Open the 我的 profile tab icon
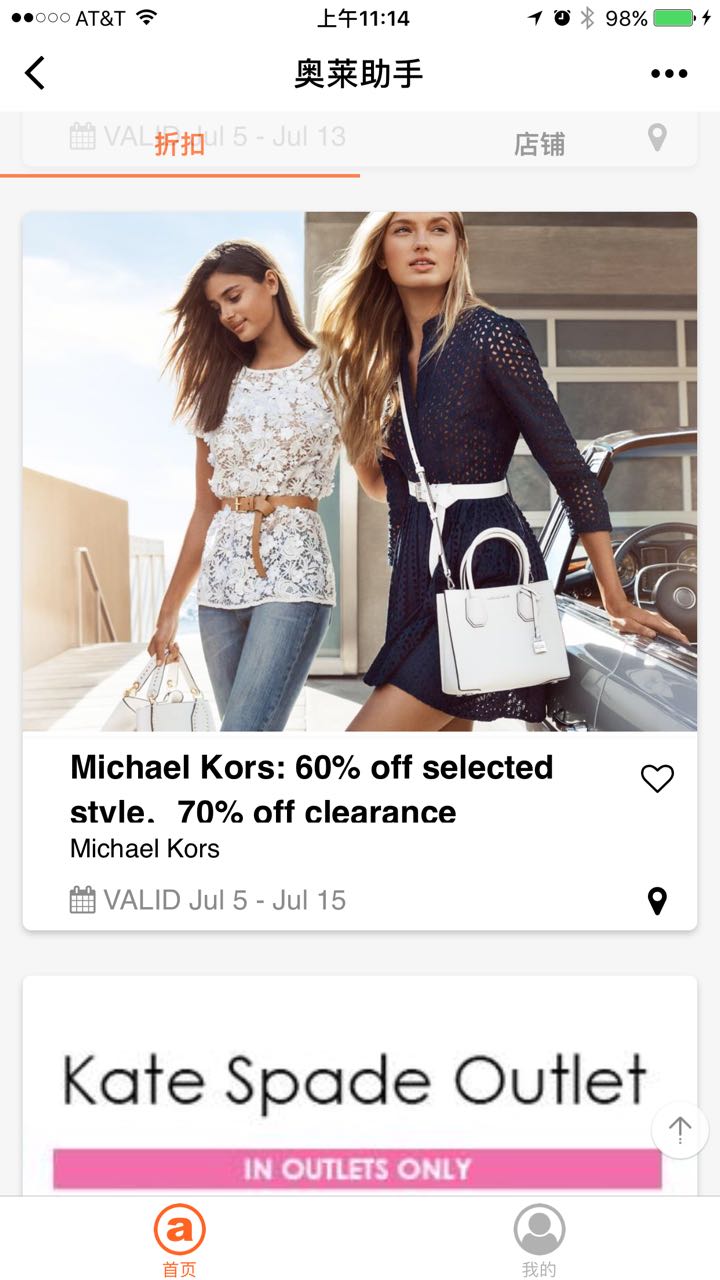The image size is (720, 1280). click(539, 1230)
